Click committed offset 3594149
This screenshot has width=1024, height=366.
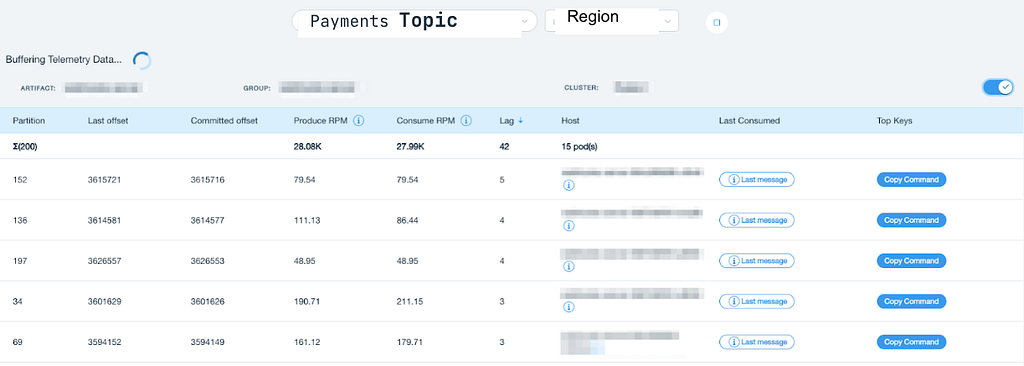(208, 342)
